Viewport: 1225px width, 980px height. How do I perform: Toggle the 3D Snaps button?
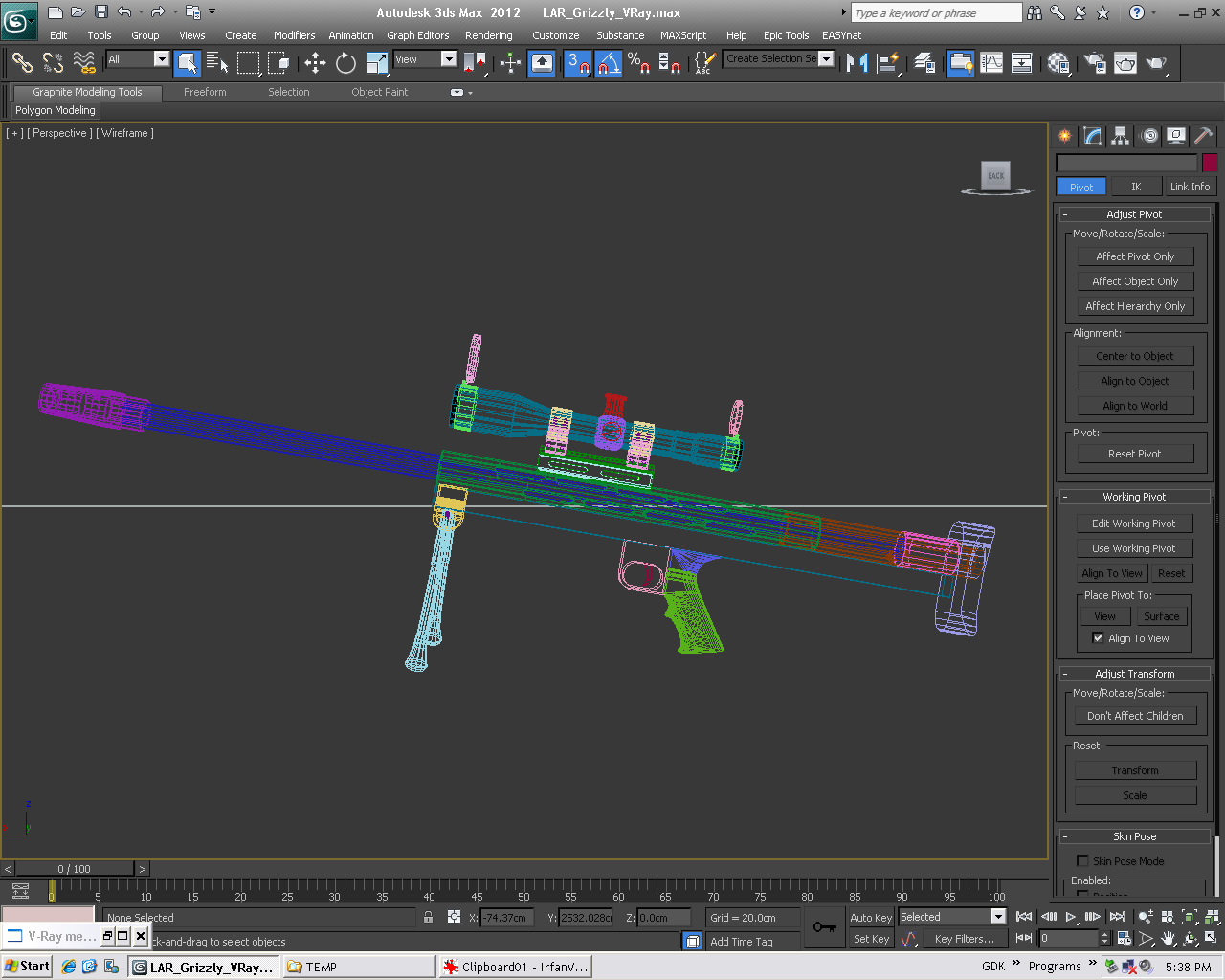[577, 63]
